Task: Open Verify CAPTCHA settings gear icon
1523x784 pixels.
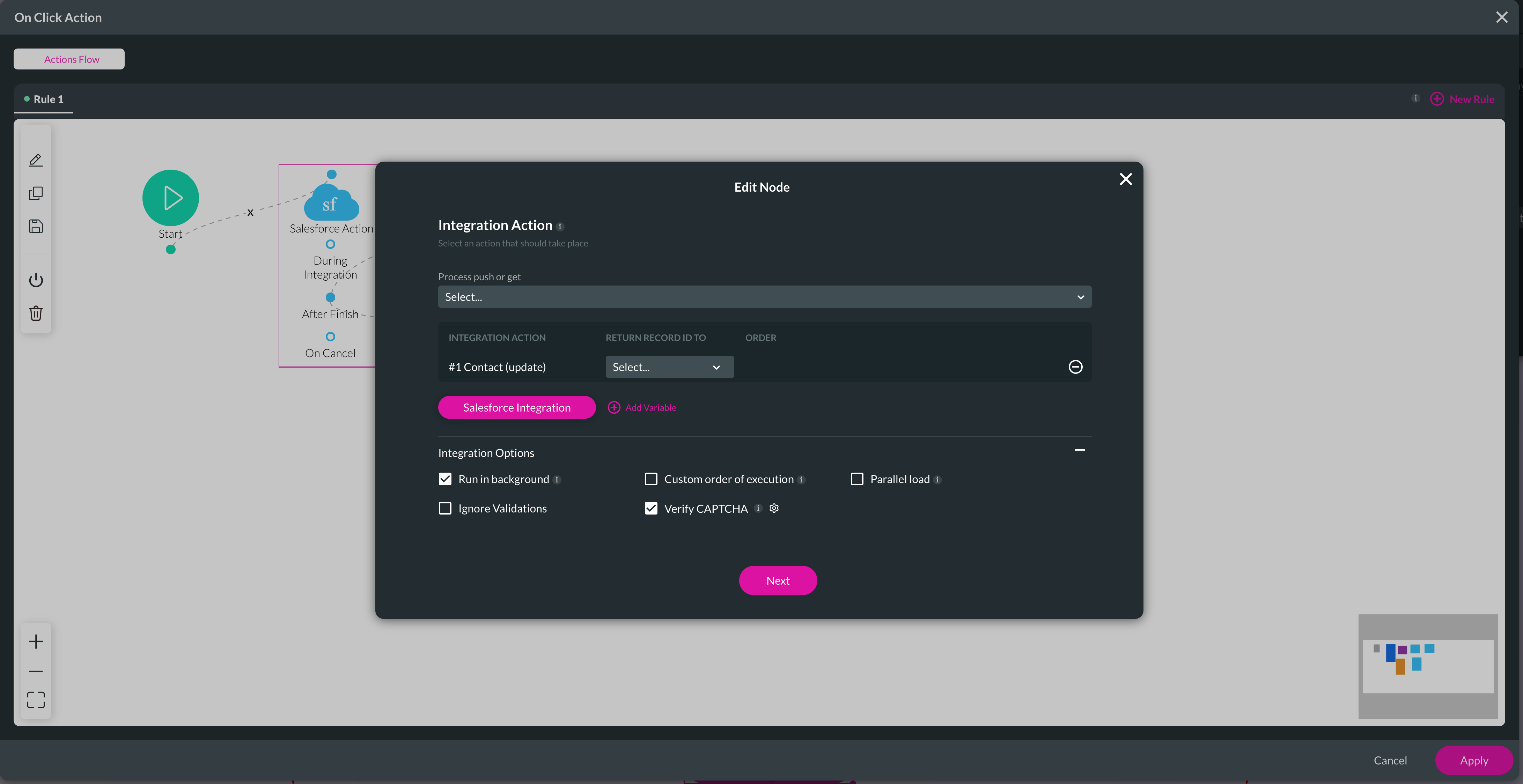Action: tap(774, 508)
